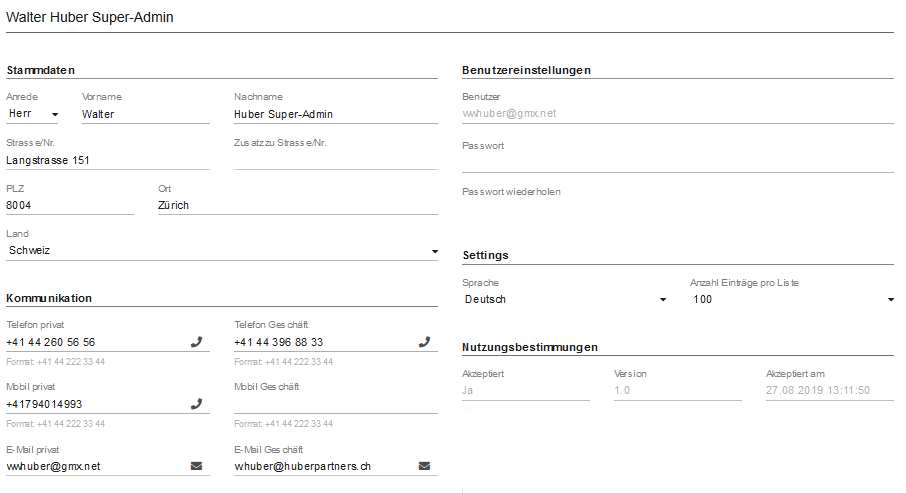The image size is (906, 493).
Task: Click the Vorname field containing Walter
Action: 146,114
